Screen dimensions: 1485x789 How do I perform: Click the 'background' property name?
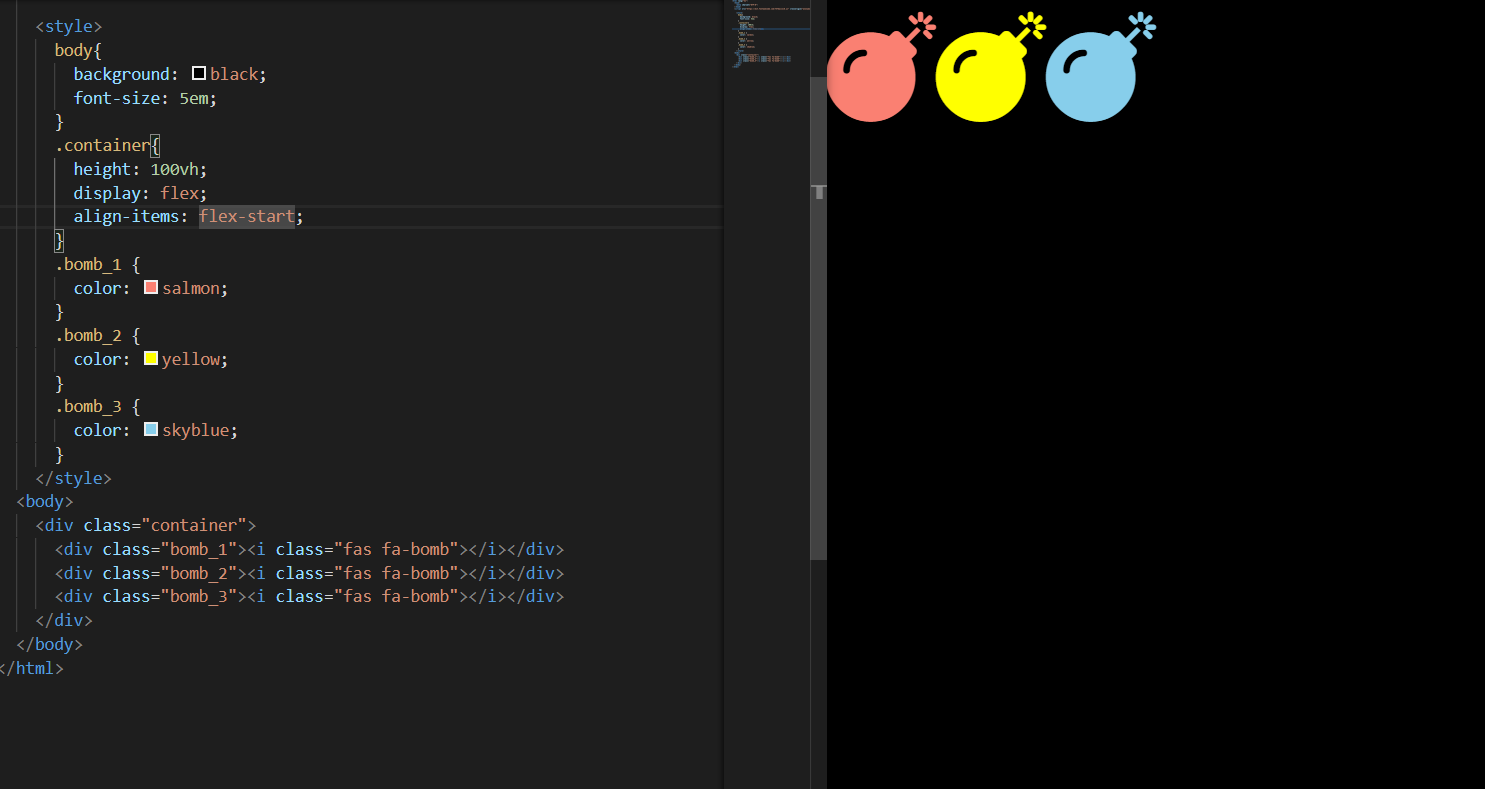[121, 74]
